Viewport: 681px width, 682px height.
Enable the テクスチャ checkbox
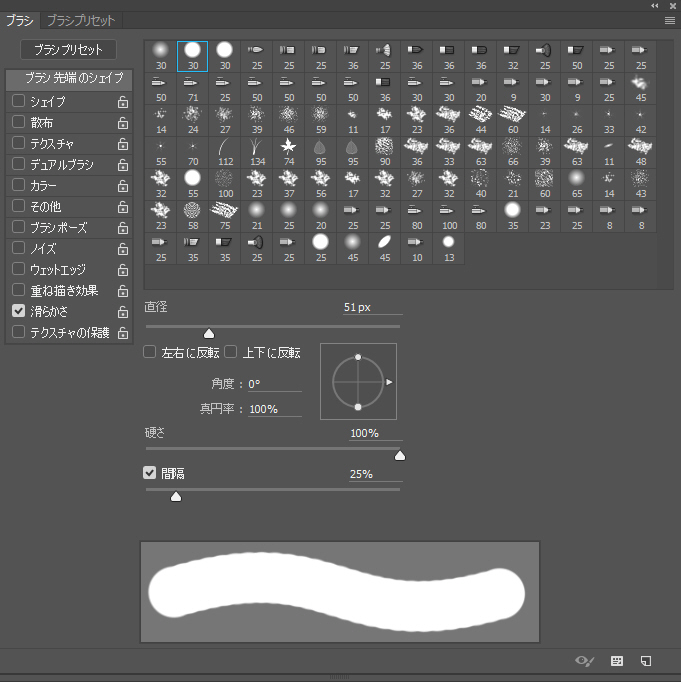pyautogui.click(x=18, y=143)
